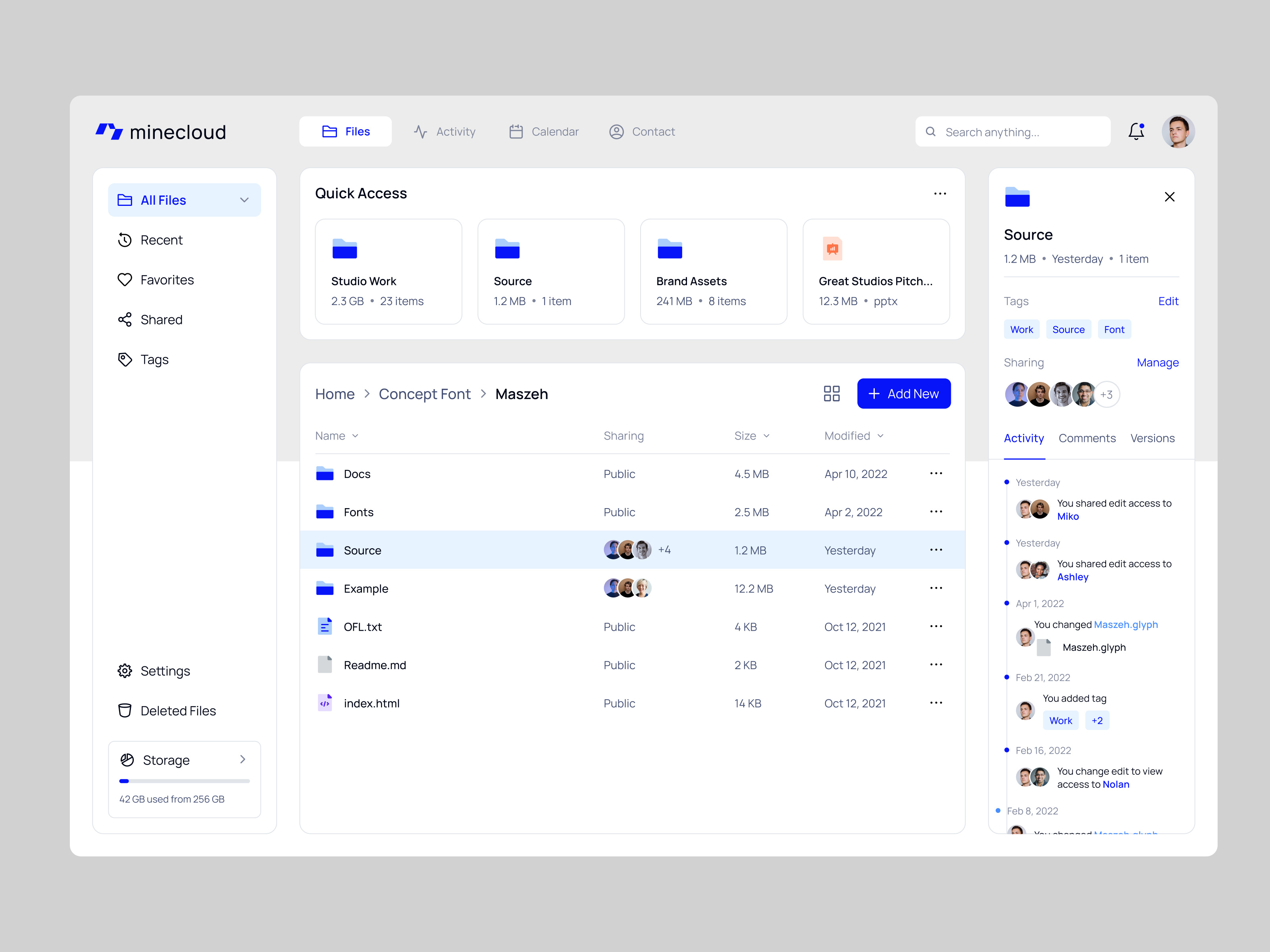Screen dimensions: 1270x952
Task: Open Quick Access overflow menu (three dots)
Action: (x=940, y=194)
